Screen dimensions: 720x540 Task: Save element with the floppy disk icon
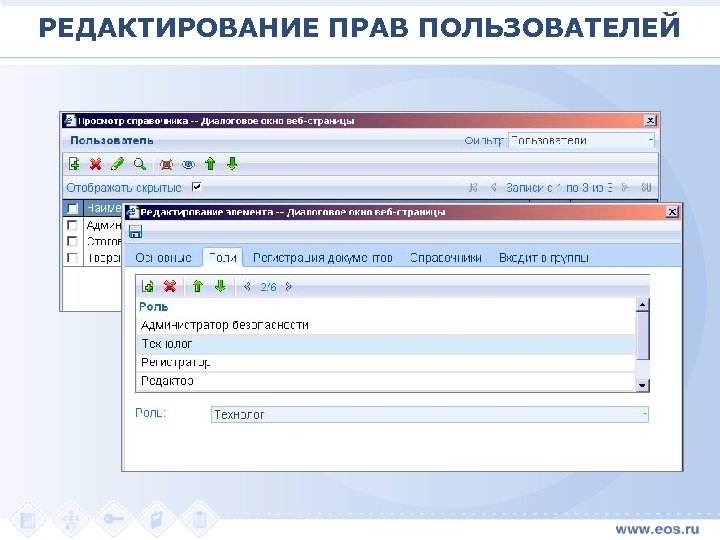(x=135, y=231)
